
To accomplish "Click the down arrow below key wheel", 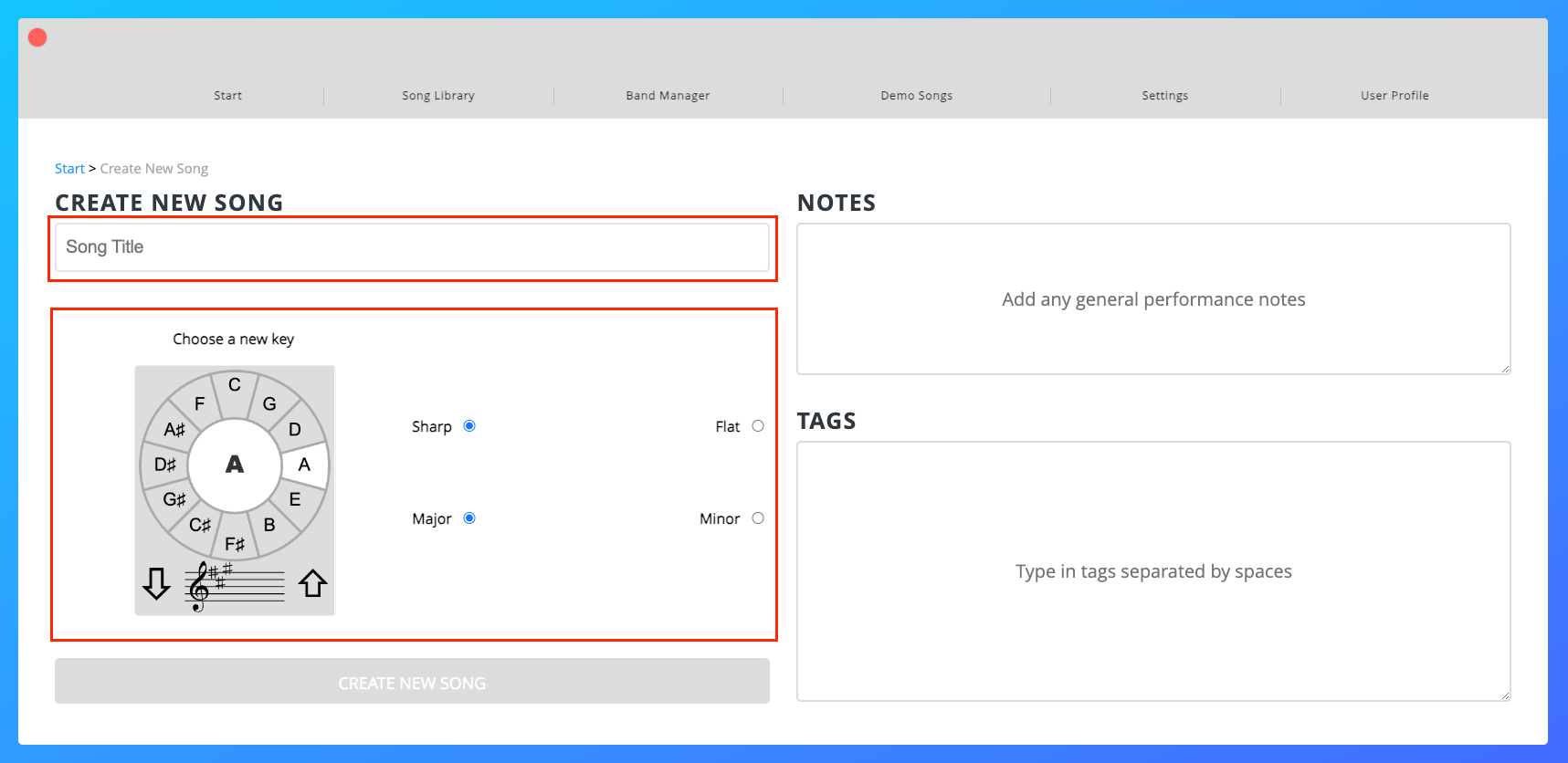I will pos(156,584).
